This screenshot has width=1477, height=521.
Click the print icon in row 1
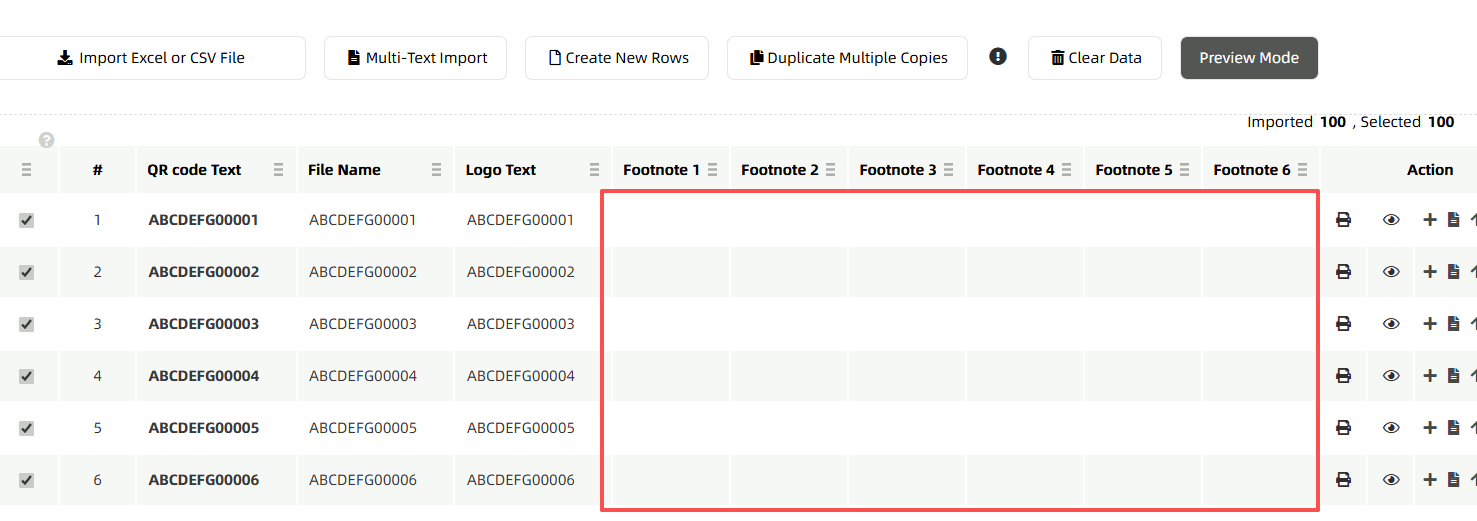(1343, 220)
